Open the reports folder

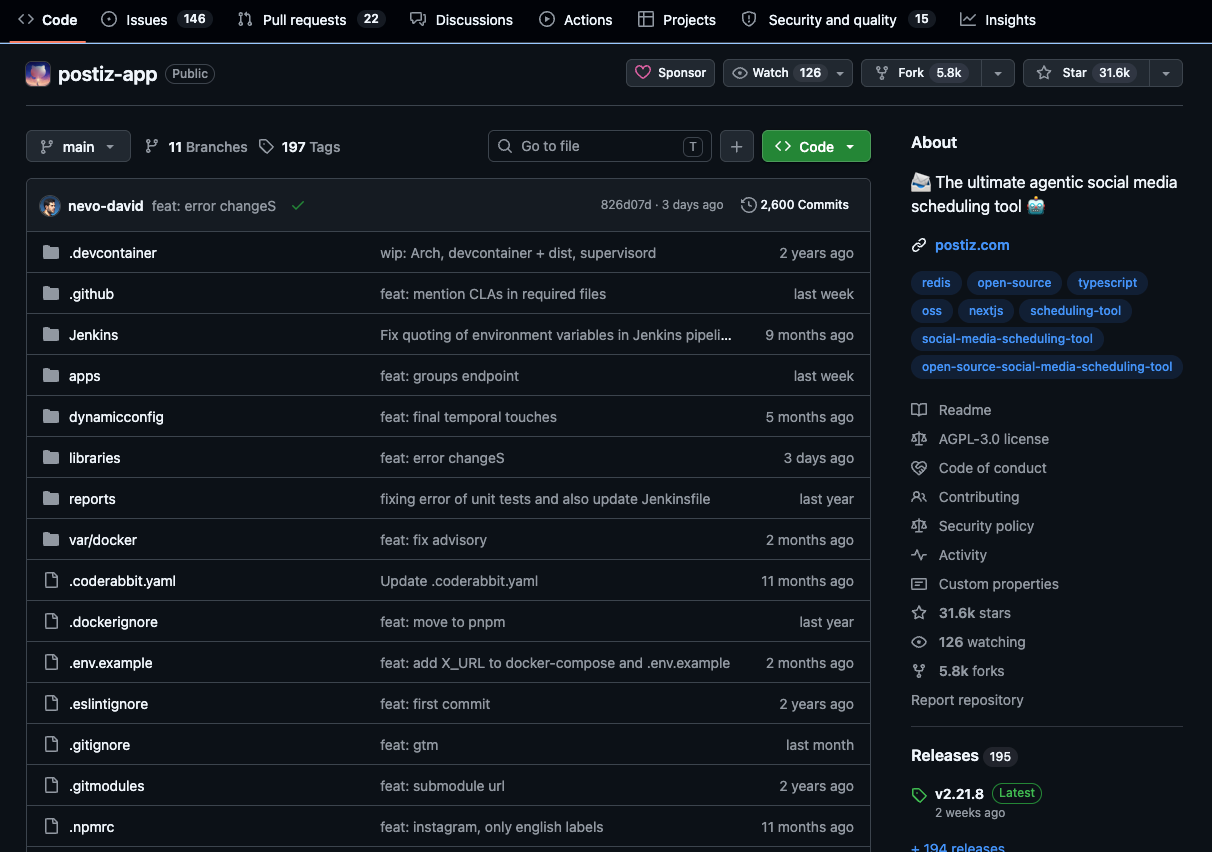(x=92, y=499)
